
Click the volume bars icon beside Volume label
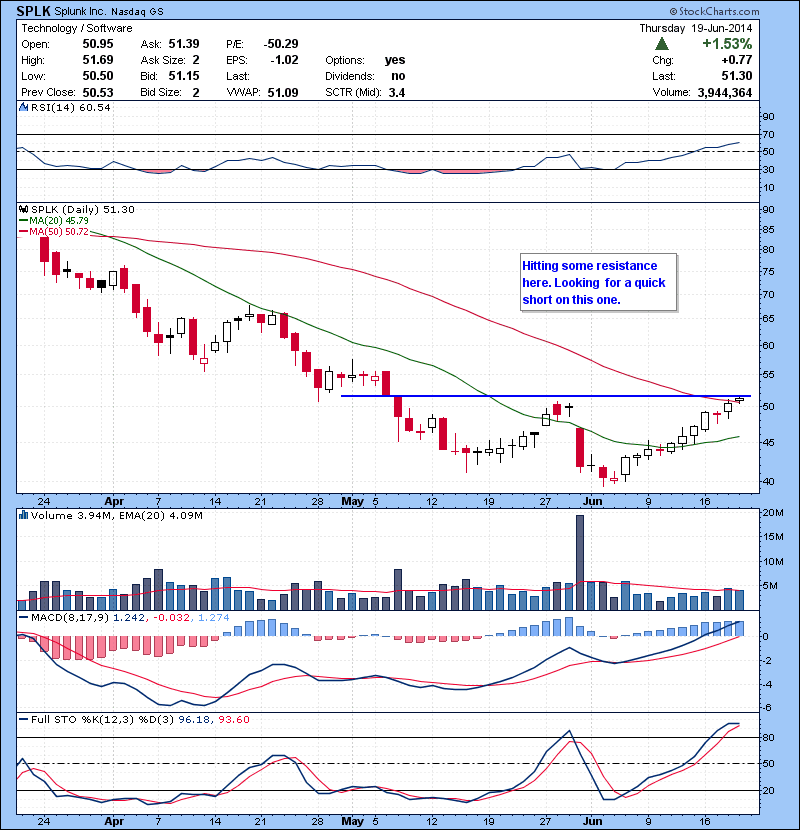tap(23, 515)
